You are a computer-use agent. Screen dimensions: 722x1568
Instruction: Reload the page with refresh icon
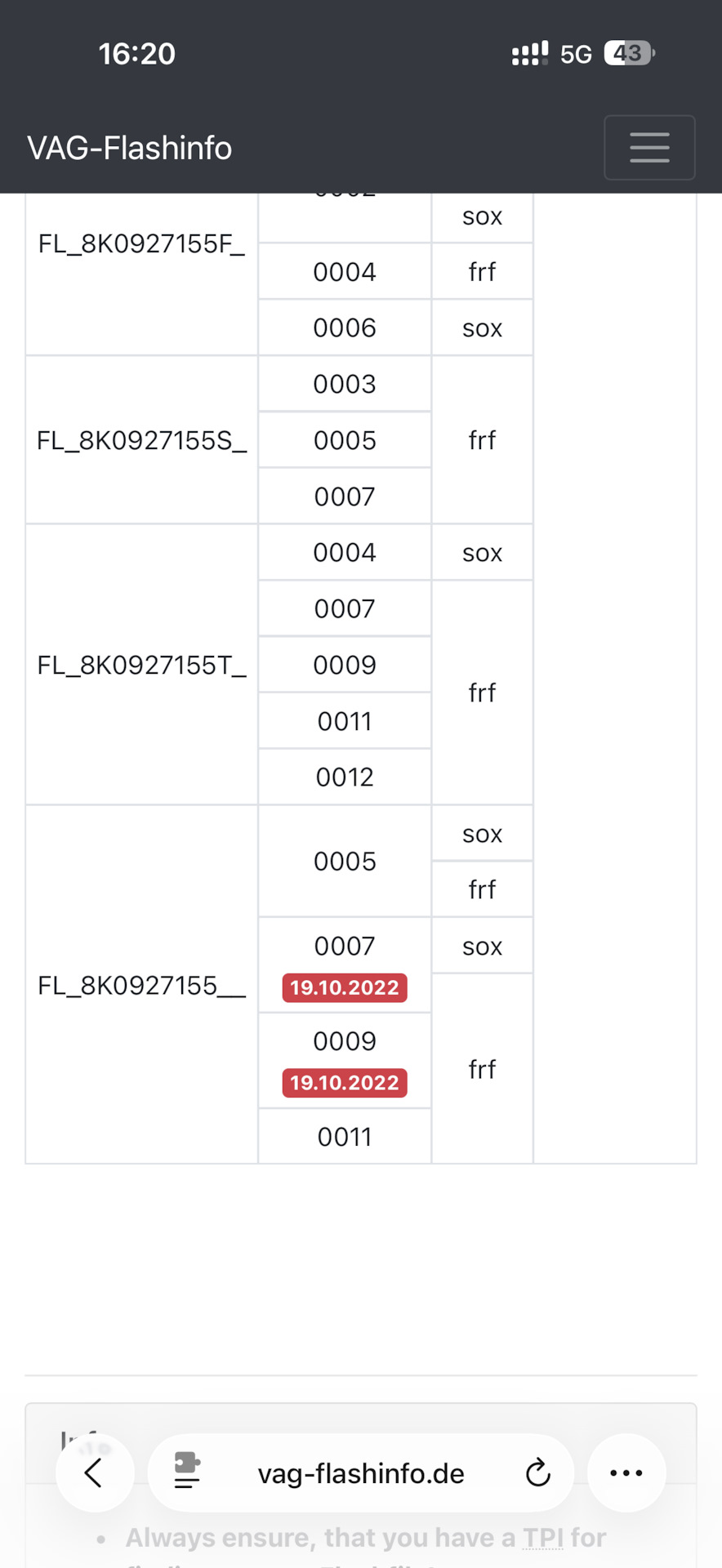[x=537, y=1472]
